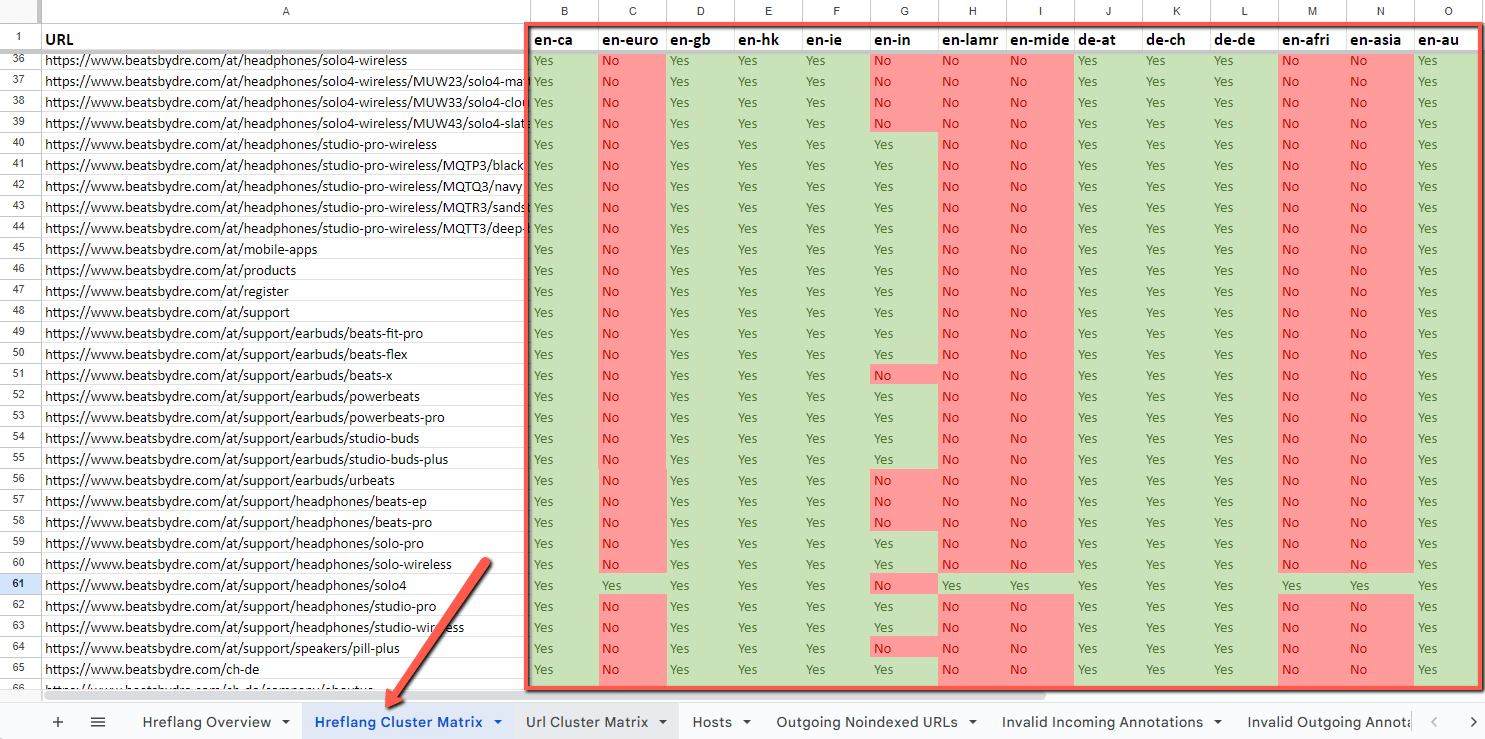Select the /at/support/headphones/beats-ep URL cell
The image size is (1485, 739).
click(286, 501)
